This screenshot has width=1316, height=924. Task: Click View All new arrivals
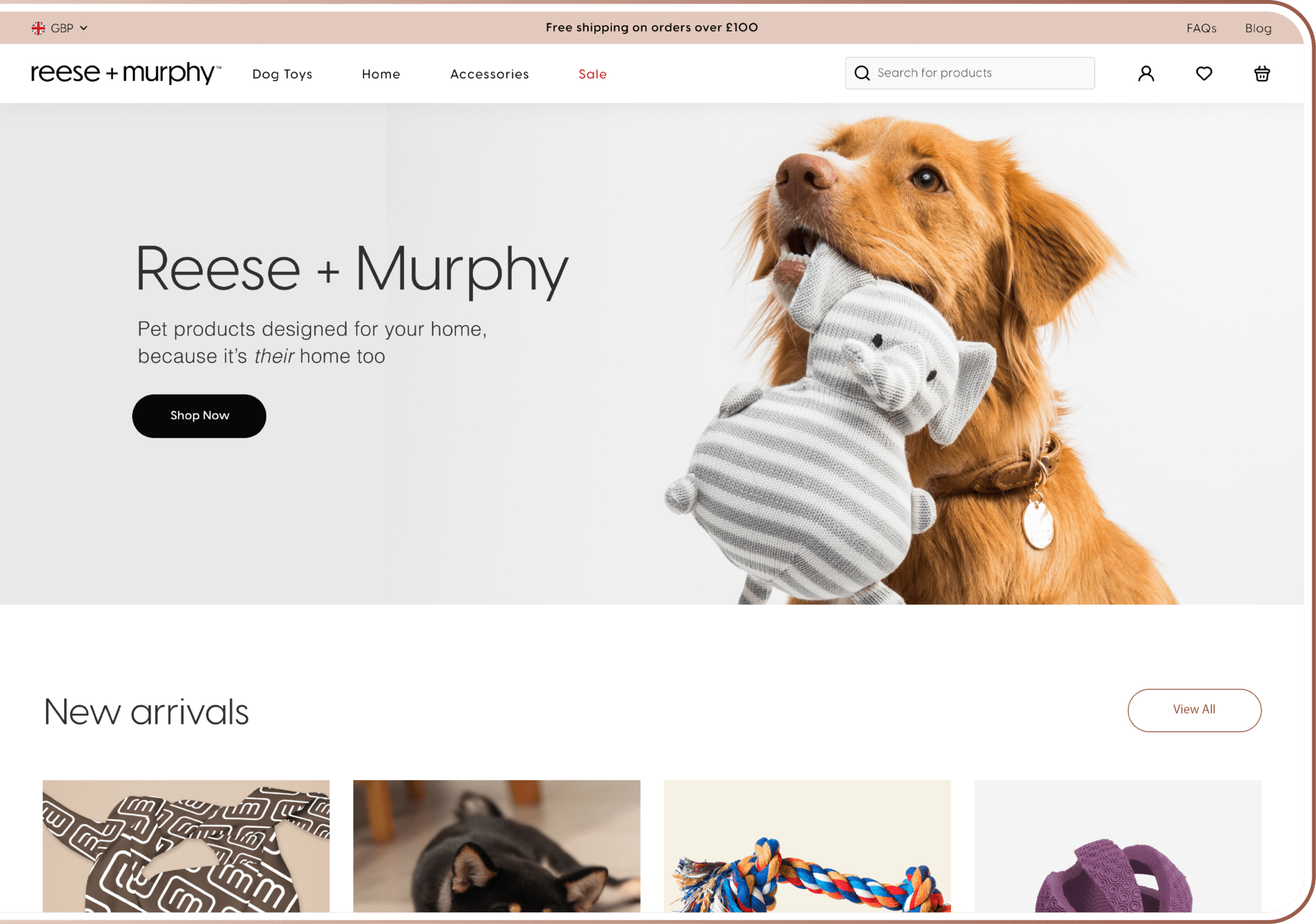(x=1194, y=710)
